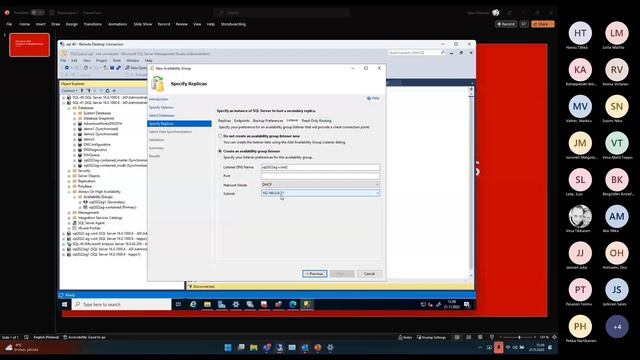640x360 pixels.
Task: Open Notes in PowerPoint status bar
Action: click(405, 338)
